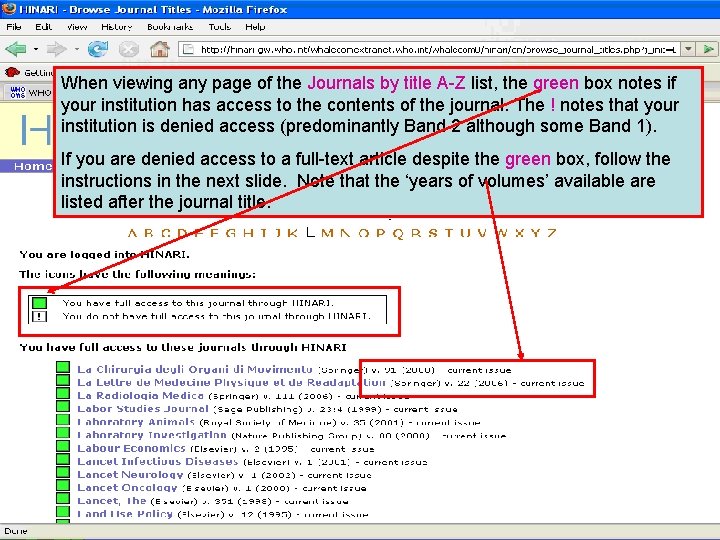Click green access icon beside La Lettre de Medecine
The image size is (720, 540).
tap(63, 380)
